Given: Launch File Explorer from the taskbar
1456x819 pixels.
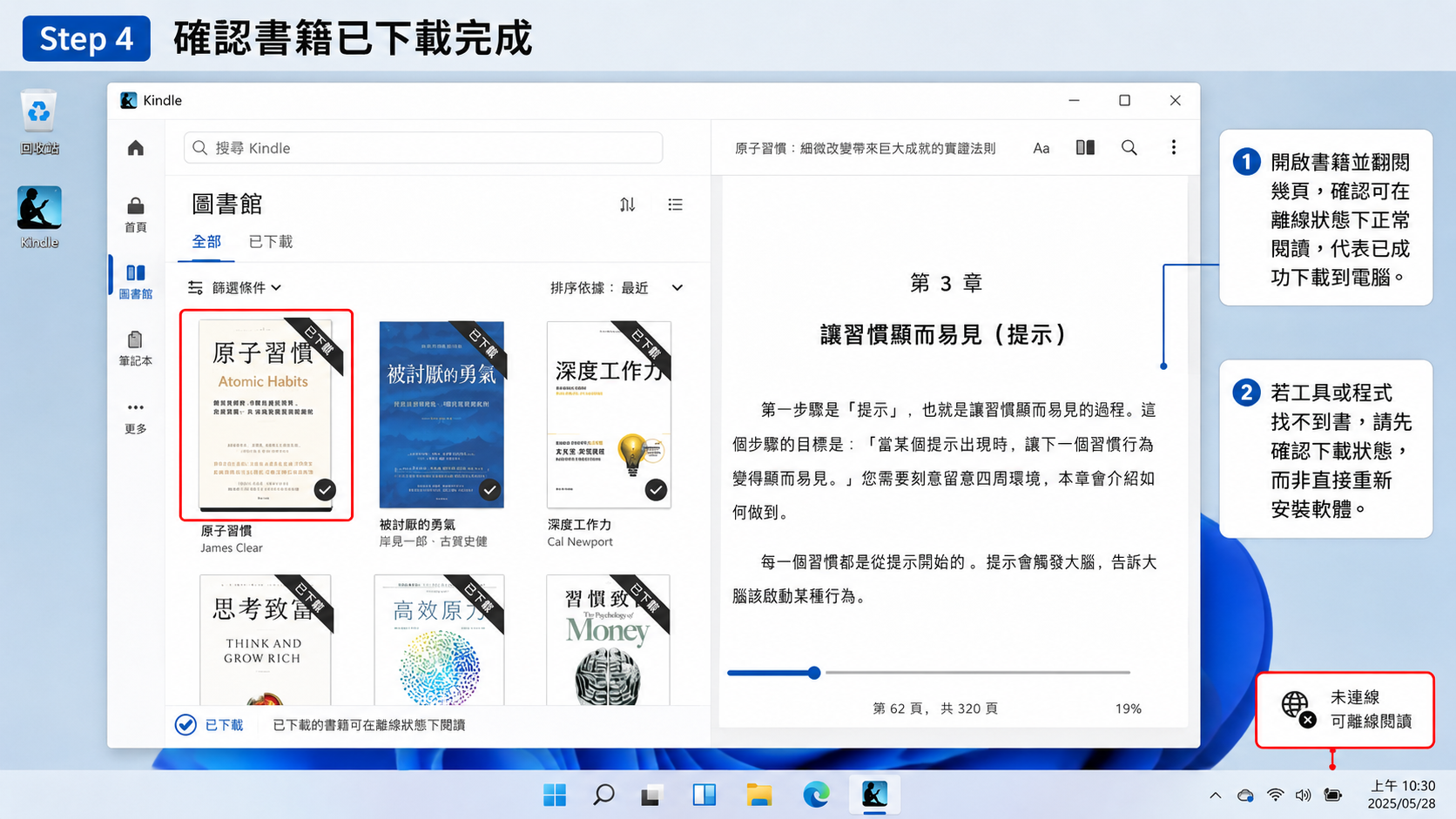Looking at the screenshot, I should pyautogui.click(x=759, y=795).
